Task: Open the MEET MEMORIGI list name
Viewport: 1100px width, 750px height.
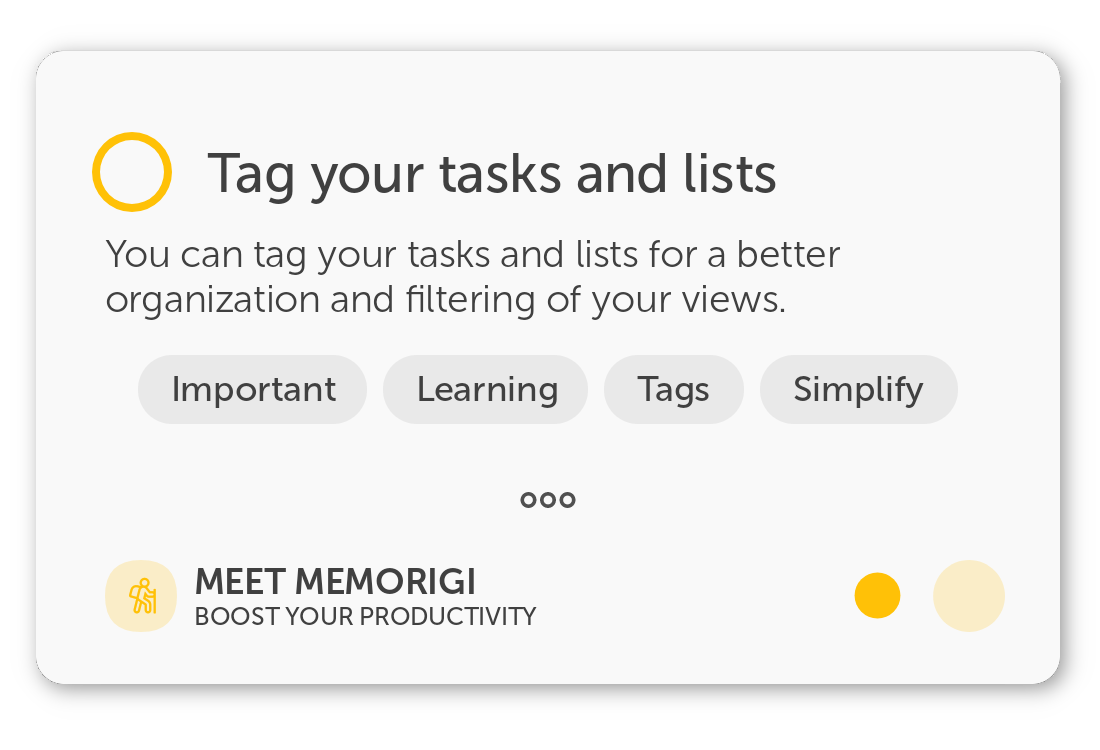Action: 335,581
